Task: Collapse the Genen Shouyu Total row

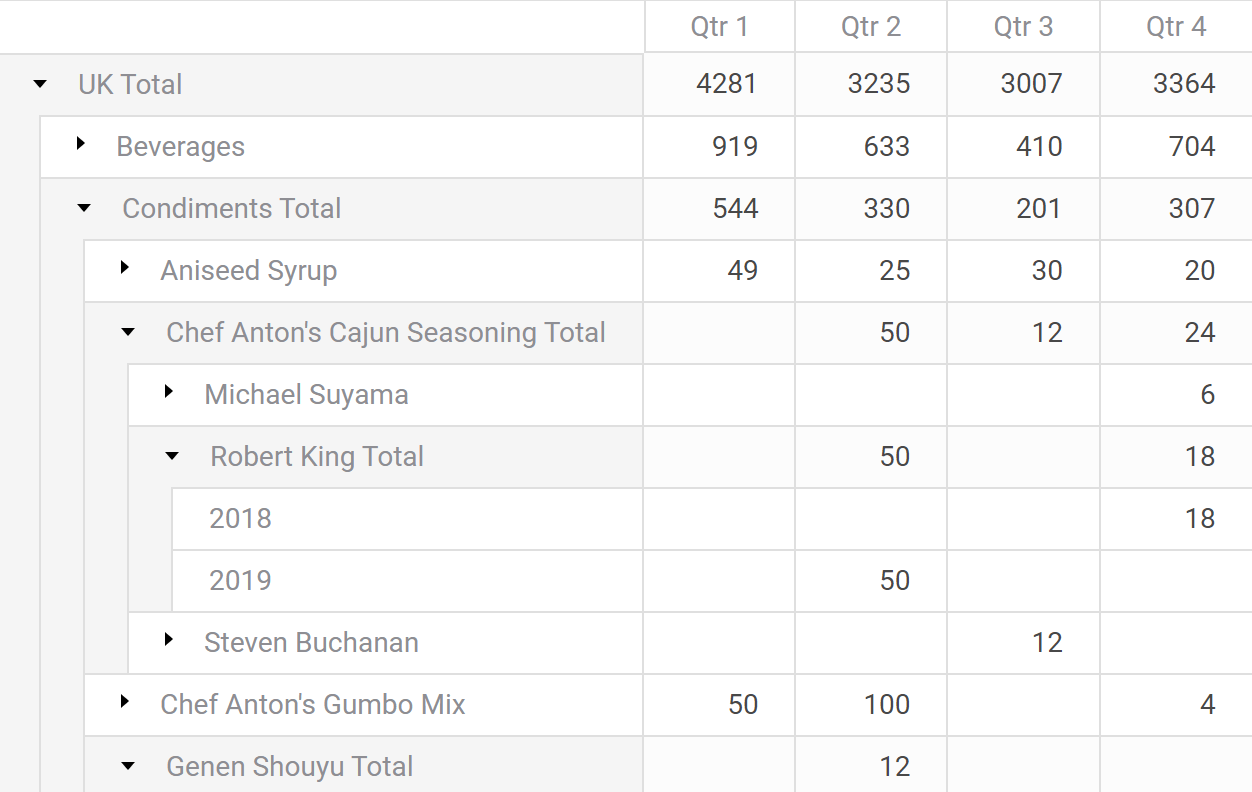Action: point(128,766)
